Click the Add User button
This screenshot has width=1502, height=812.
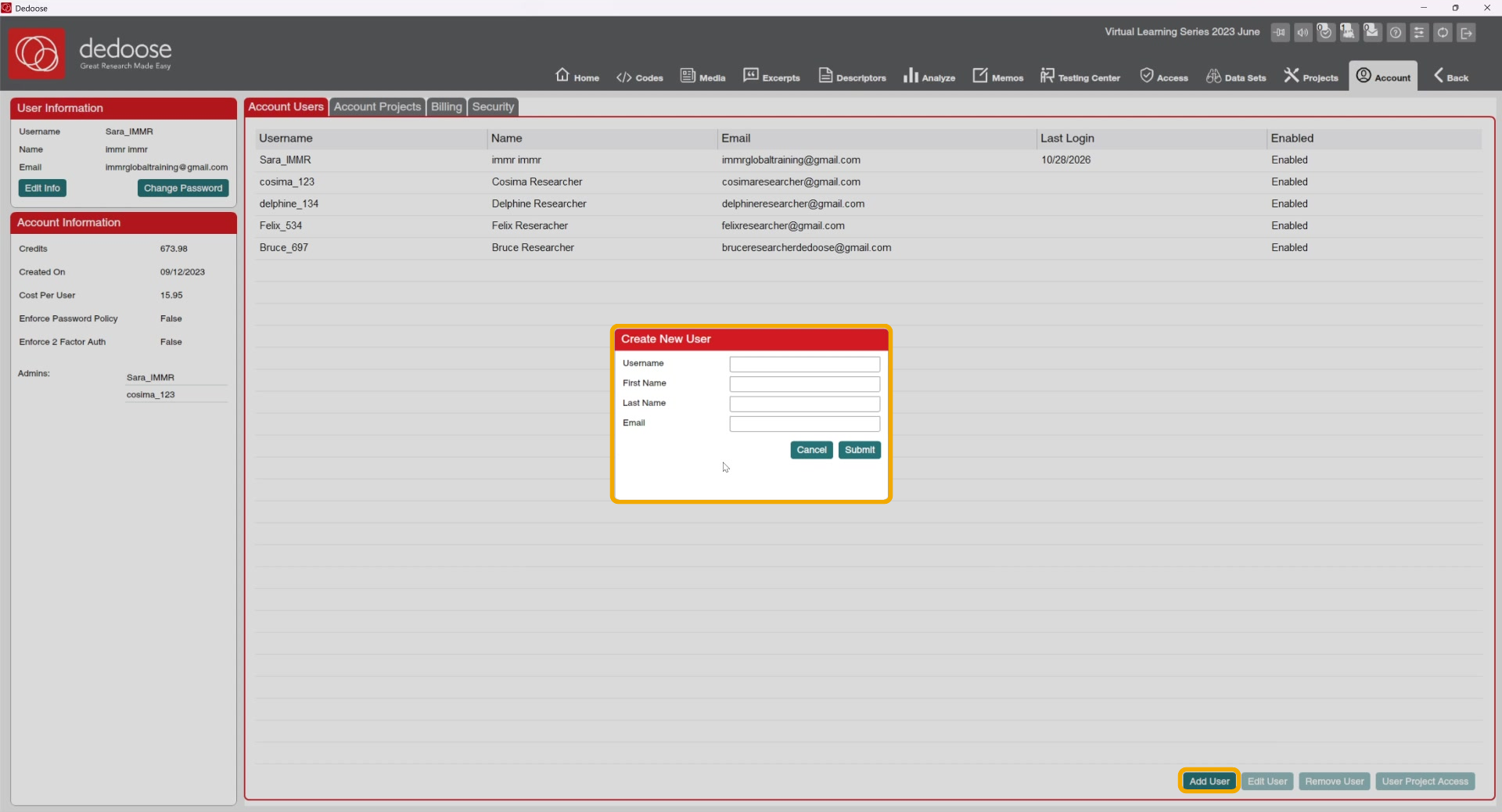[x=1209, y=781]
